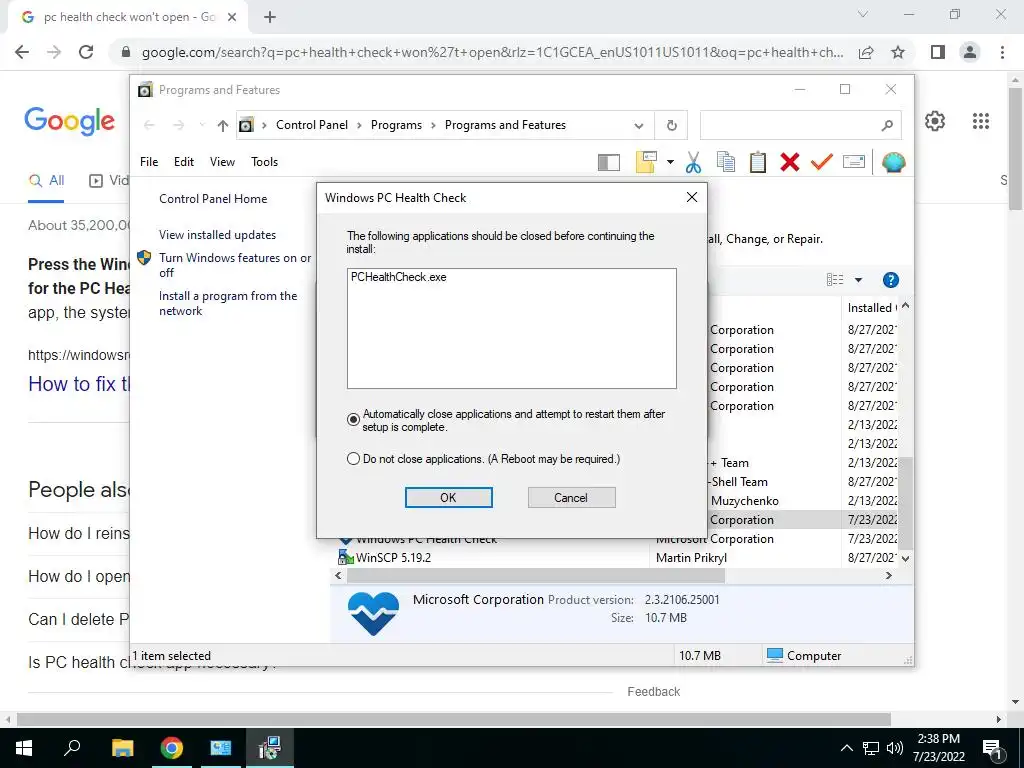Bookmark this page with the star icon
Viewport: 1024px width, 768px height.
(898, 52)
